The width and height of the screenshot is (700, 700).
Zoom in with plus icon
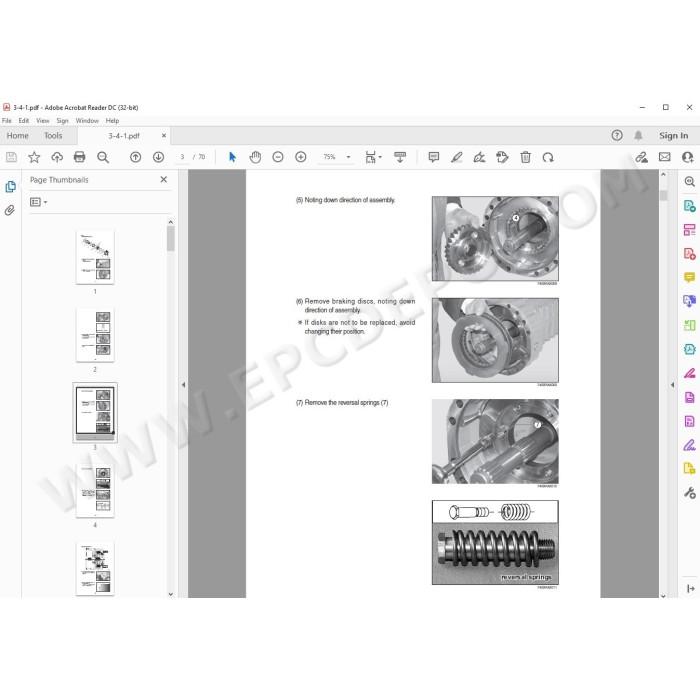(301, 157)
